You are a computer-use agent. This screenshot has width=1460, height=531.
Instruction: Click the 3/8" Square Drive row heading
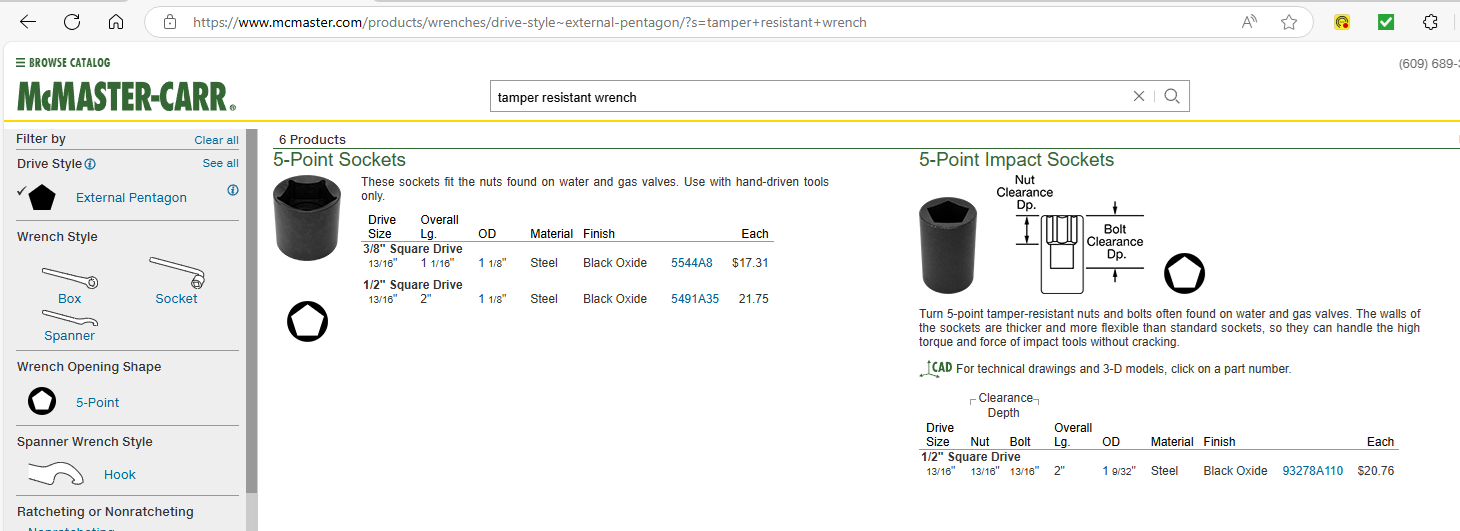[413, 249]
